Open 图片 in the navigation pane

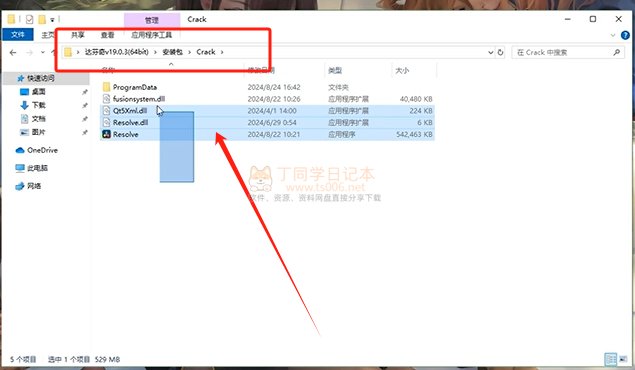pos(39,132)
